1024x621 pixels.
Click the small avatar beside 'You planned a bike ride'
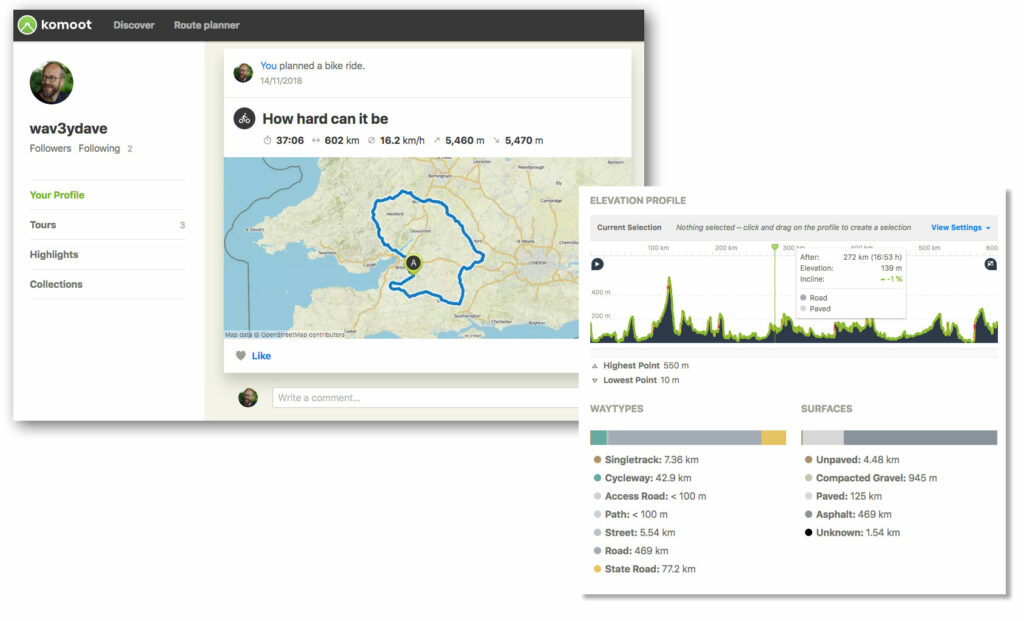pyautogui.click(x=243, y=72)
